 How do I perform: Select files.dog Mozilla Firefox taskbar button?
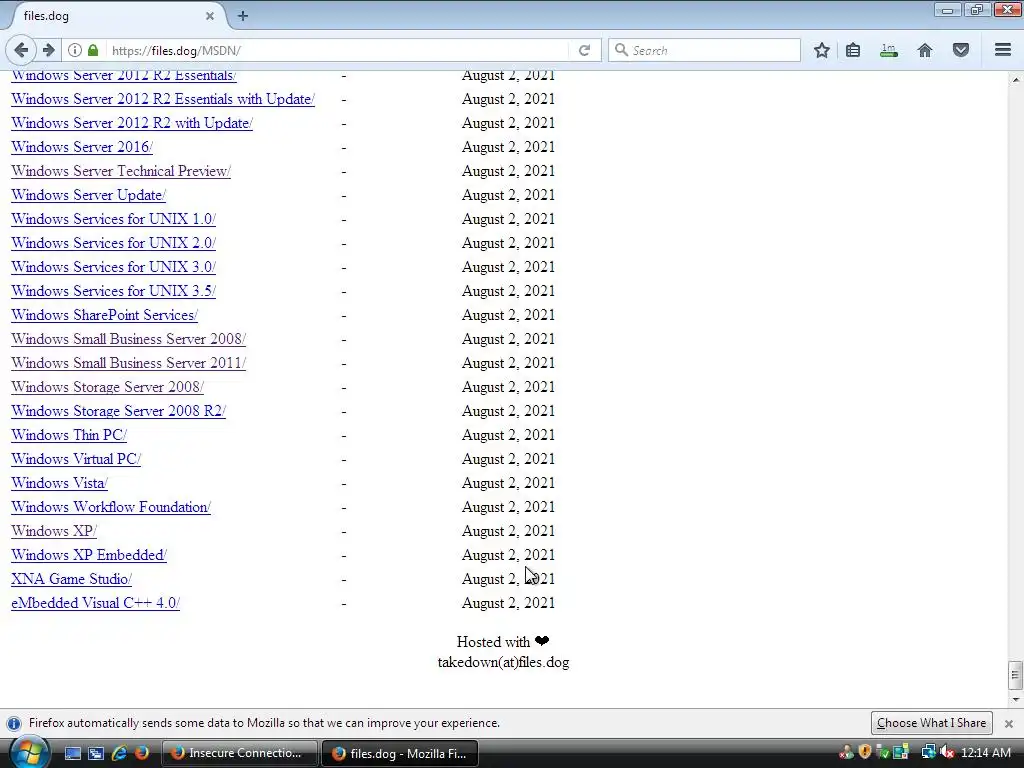coord(400,753)
